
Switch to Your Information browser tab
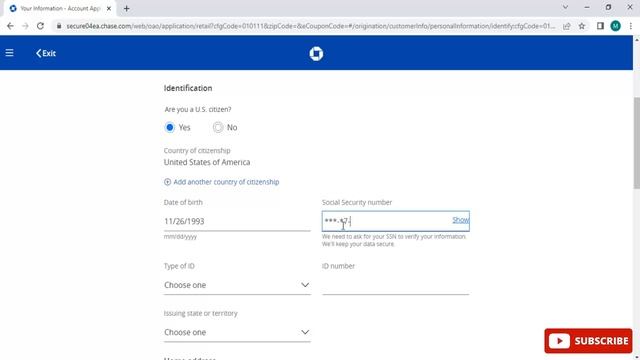pos(60,9)
